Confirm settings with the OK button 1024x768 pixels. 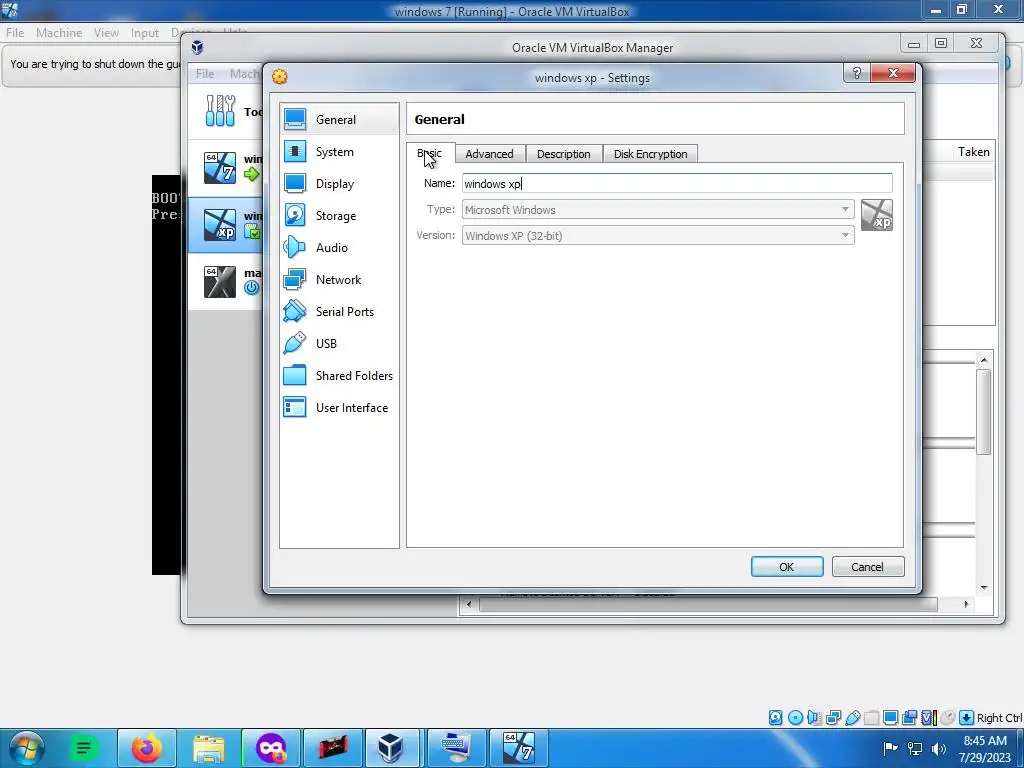click(x=787, y=567)
